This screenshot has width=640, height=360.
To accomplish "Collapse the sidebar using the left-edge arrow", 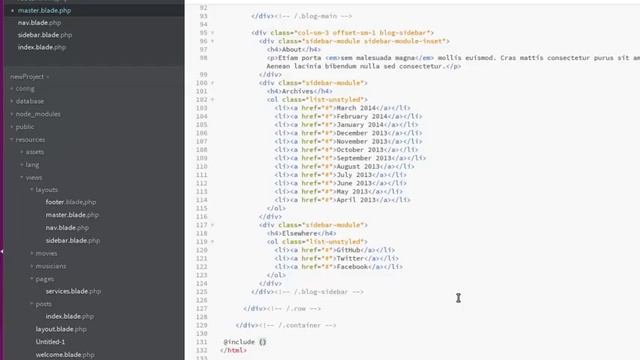I will [x=2, y=251].
